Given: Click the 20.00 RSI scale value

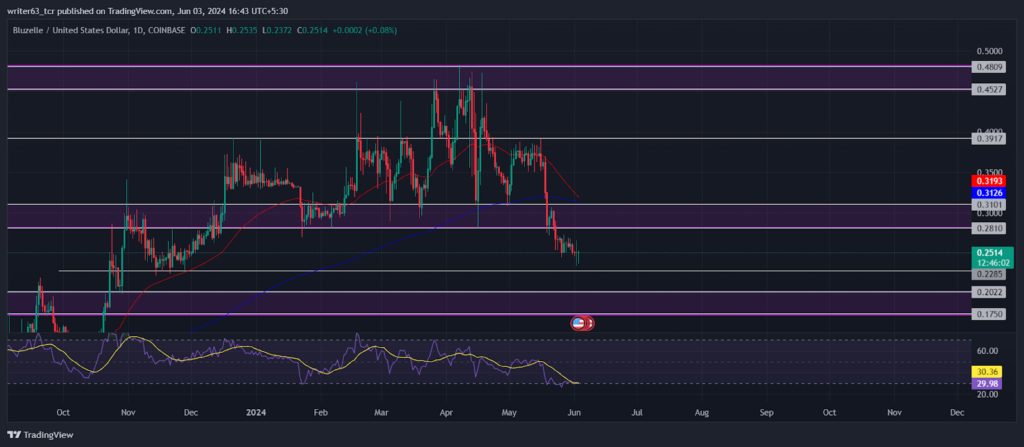Looking at the screenshot, I should 987,394.
